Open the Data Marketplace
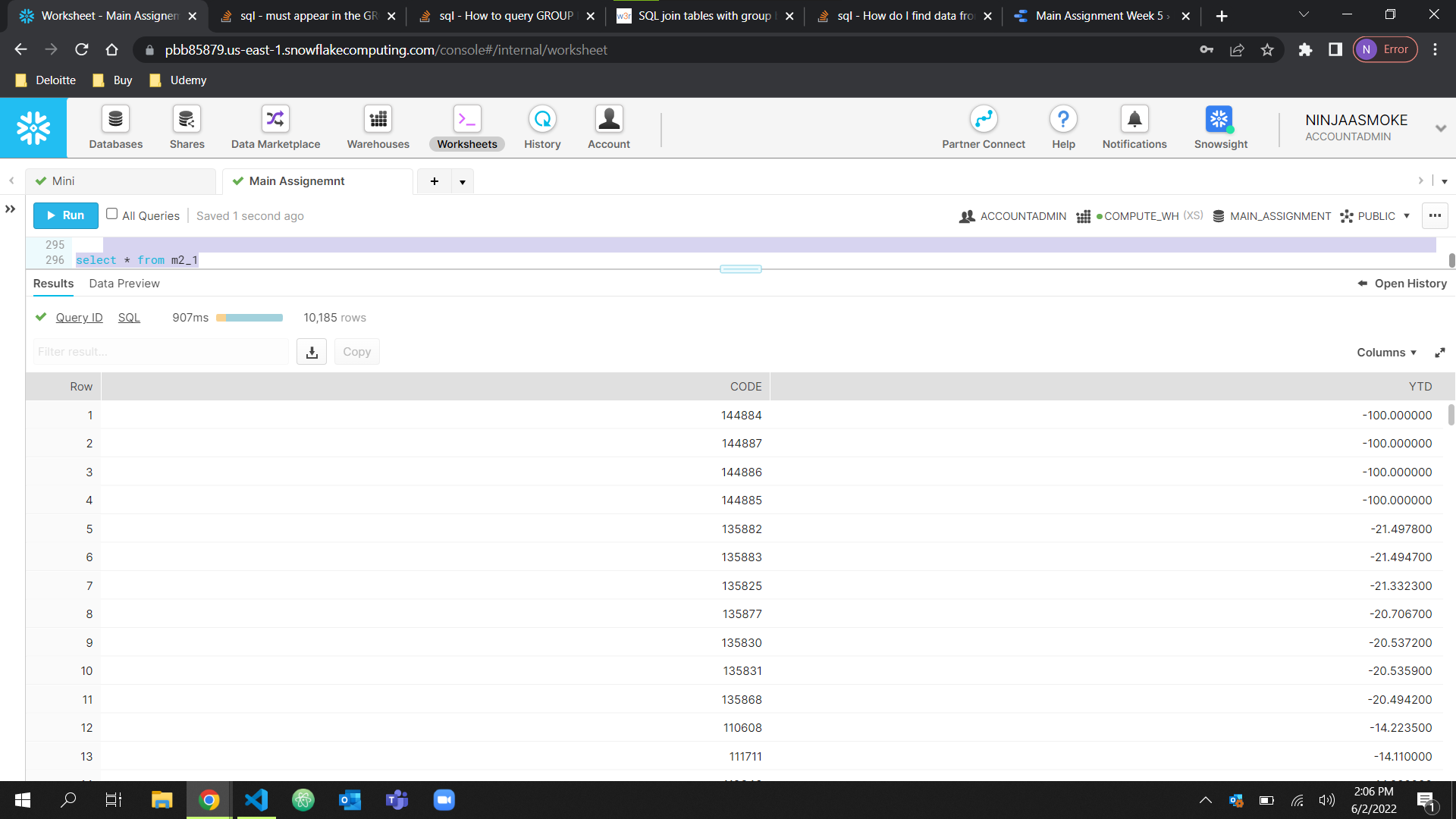The width and height of the screenshot is (1456, 819). point(275,127)
